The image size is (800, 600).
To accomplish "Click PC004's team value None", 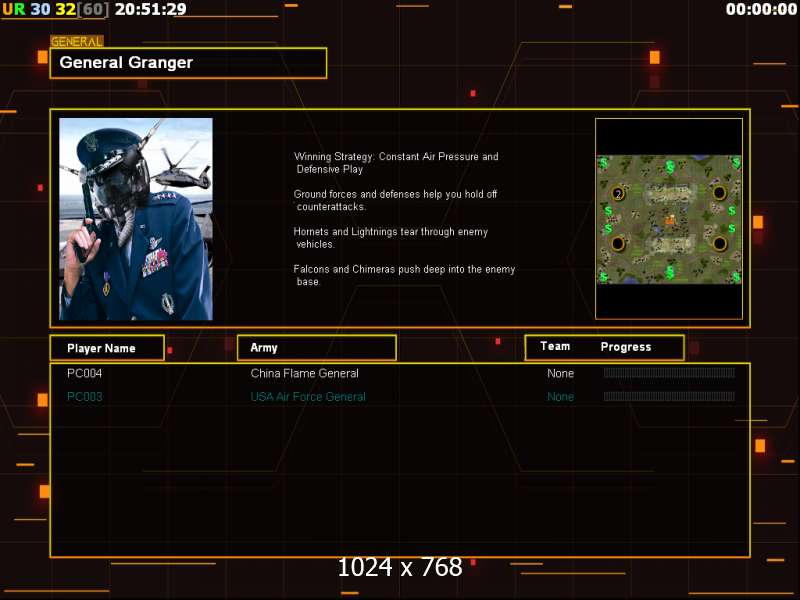I will (560, 373).
